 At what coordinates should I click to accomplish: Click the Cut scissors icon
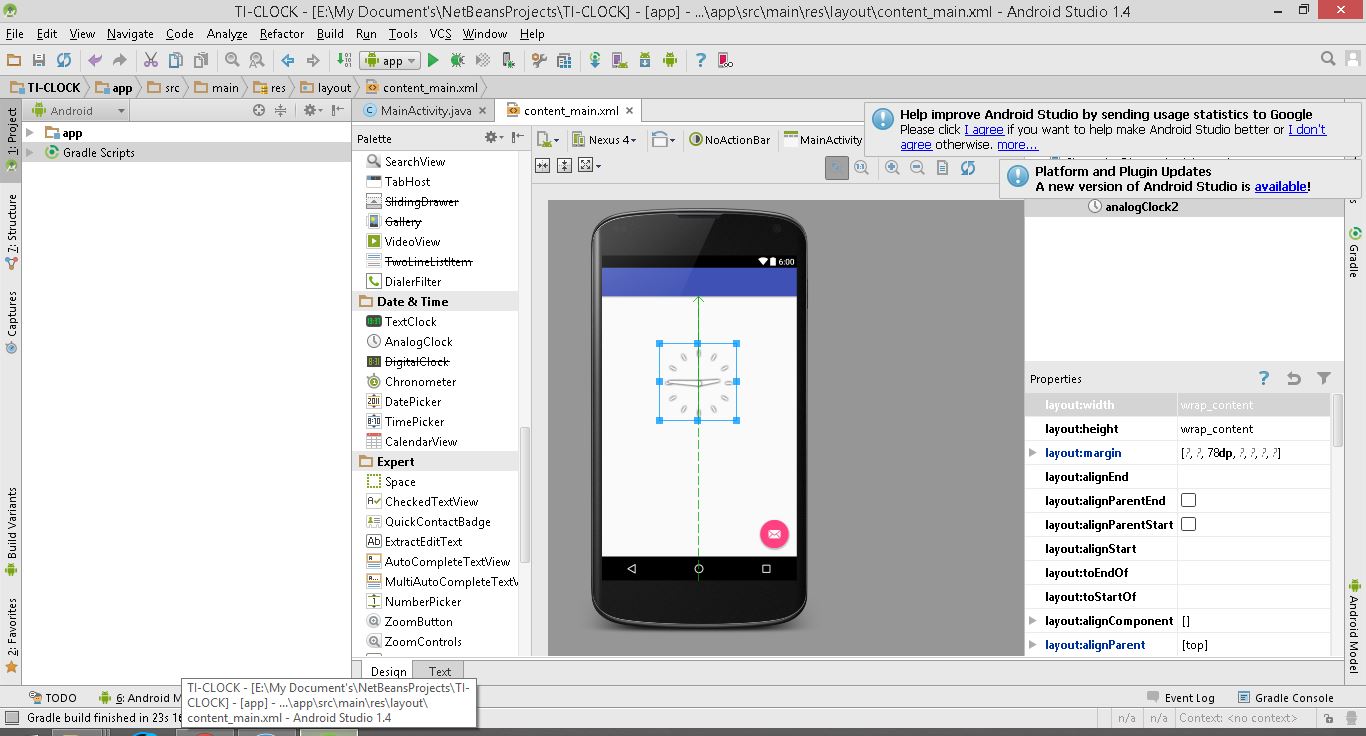pyautogui.click(x=151, y=61)
